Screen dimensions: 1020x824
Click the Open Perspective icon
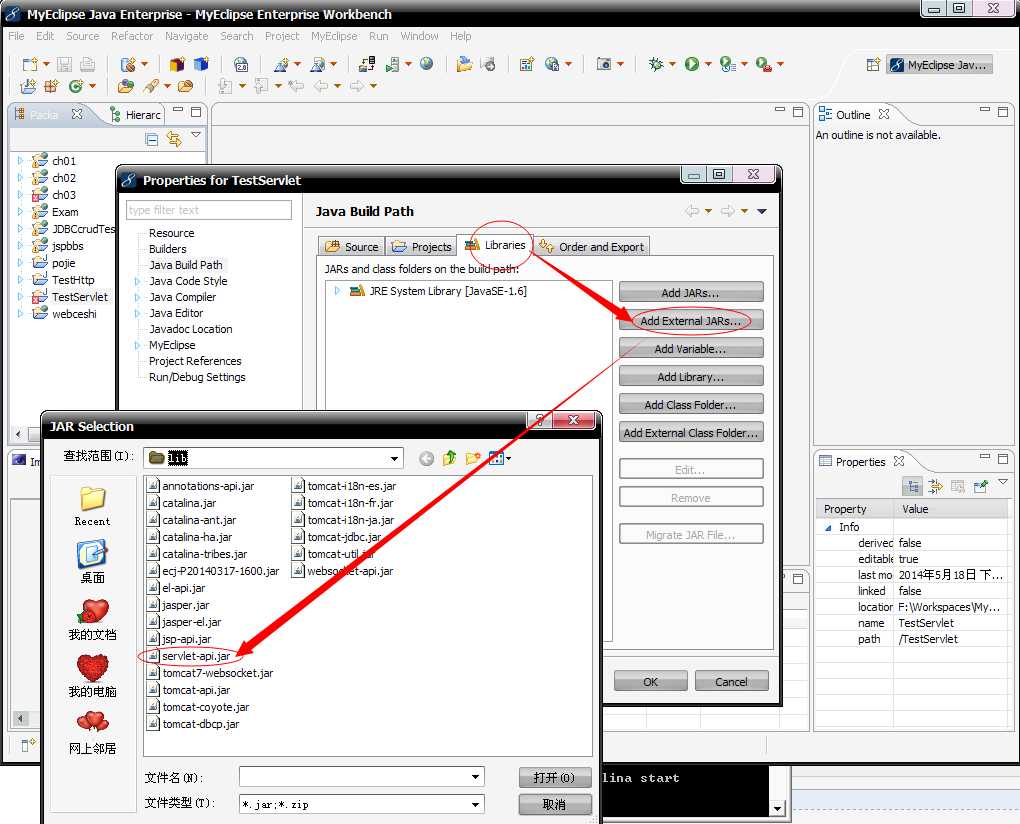coord(873,64)
